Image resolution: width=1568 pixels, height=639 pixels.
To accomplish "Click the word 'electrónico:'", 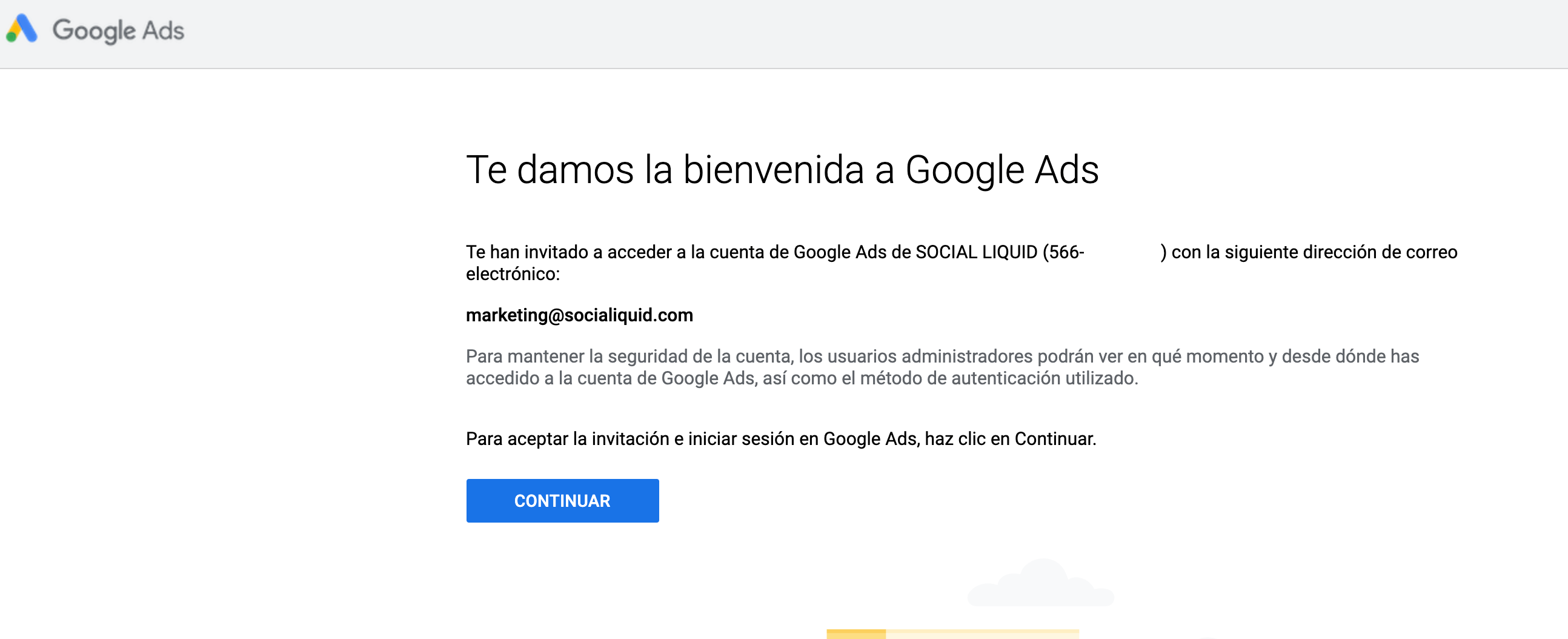I will (513, 274).
